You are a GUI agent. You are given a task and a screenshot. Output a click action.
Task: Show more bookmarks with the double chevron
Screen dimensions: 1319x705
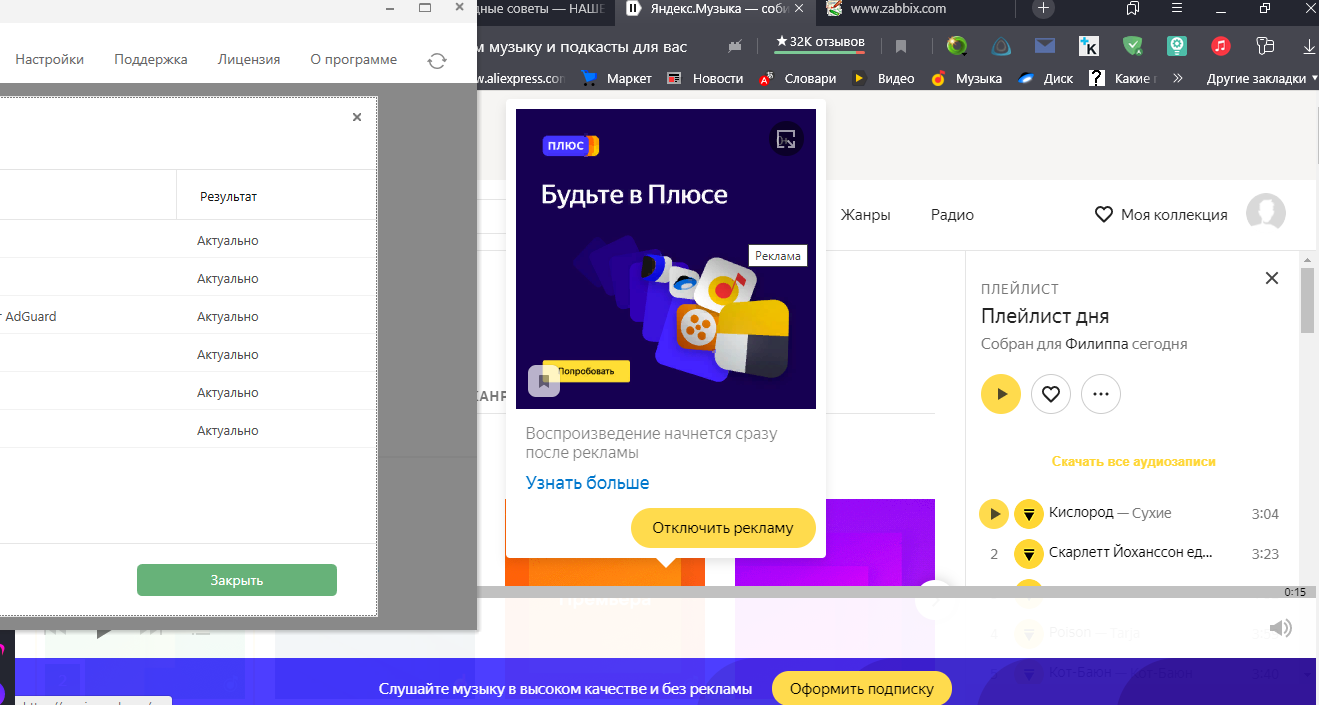click(x=1178, y=78)
